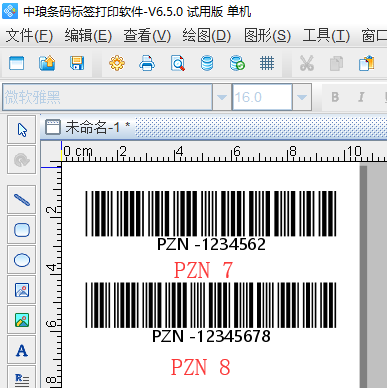Click the Paste clipboard icon
387x388 pixels.
367,63
